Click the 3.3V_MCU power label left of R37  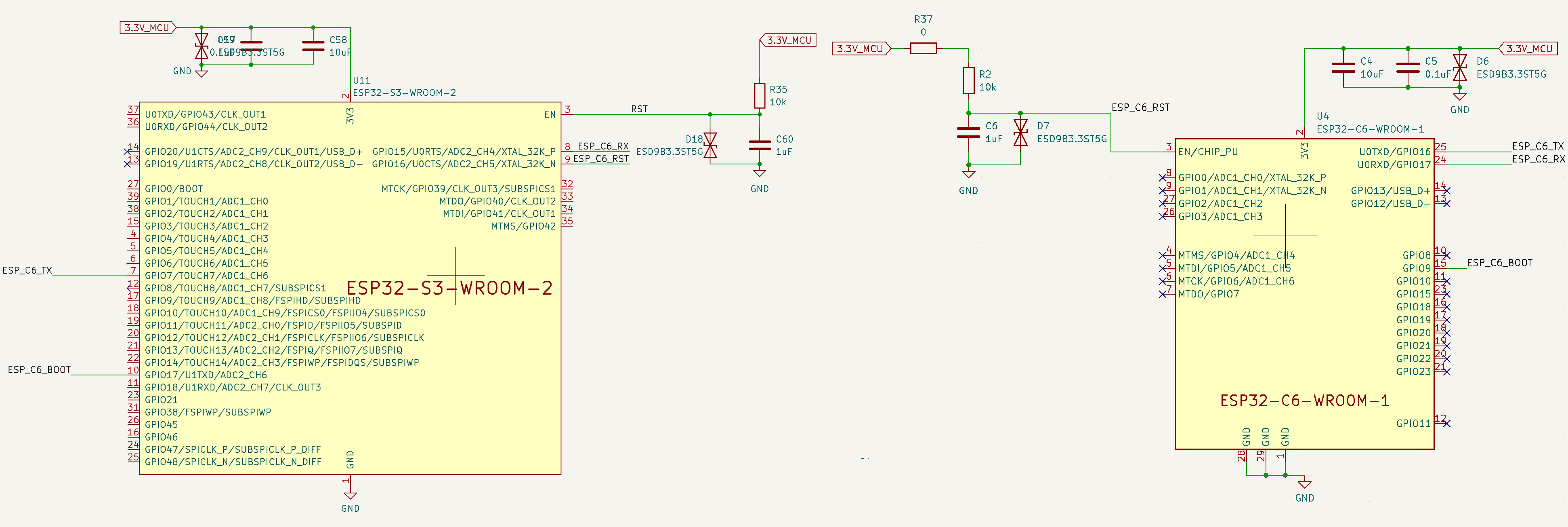pos(861,48)
